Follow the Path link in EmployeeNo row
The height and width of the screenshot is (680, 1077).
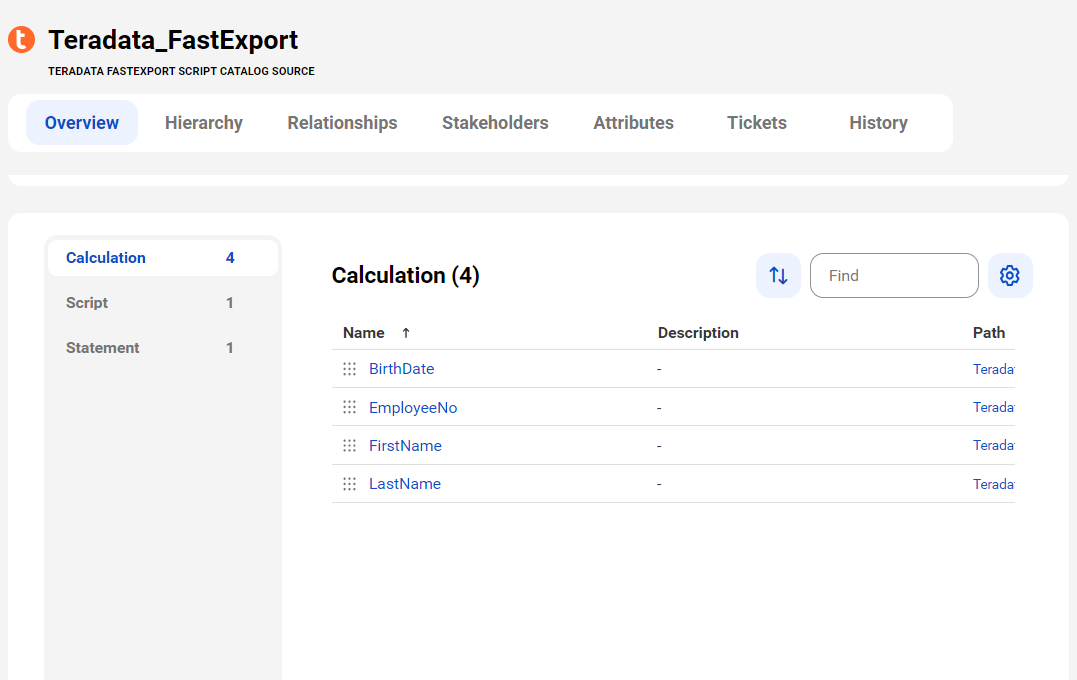993,407
